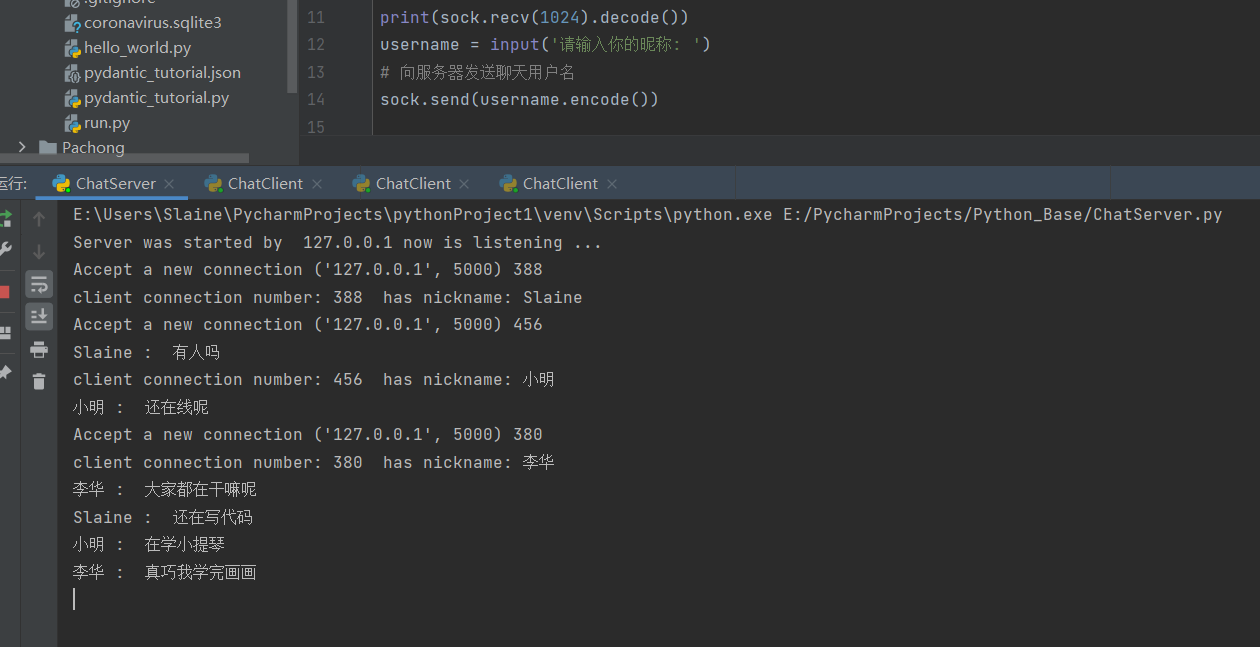Viewport: 1260px width, 647px height.
Task: Close the last ChatClient run tab
Action: coord(612,184)
